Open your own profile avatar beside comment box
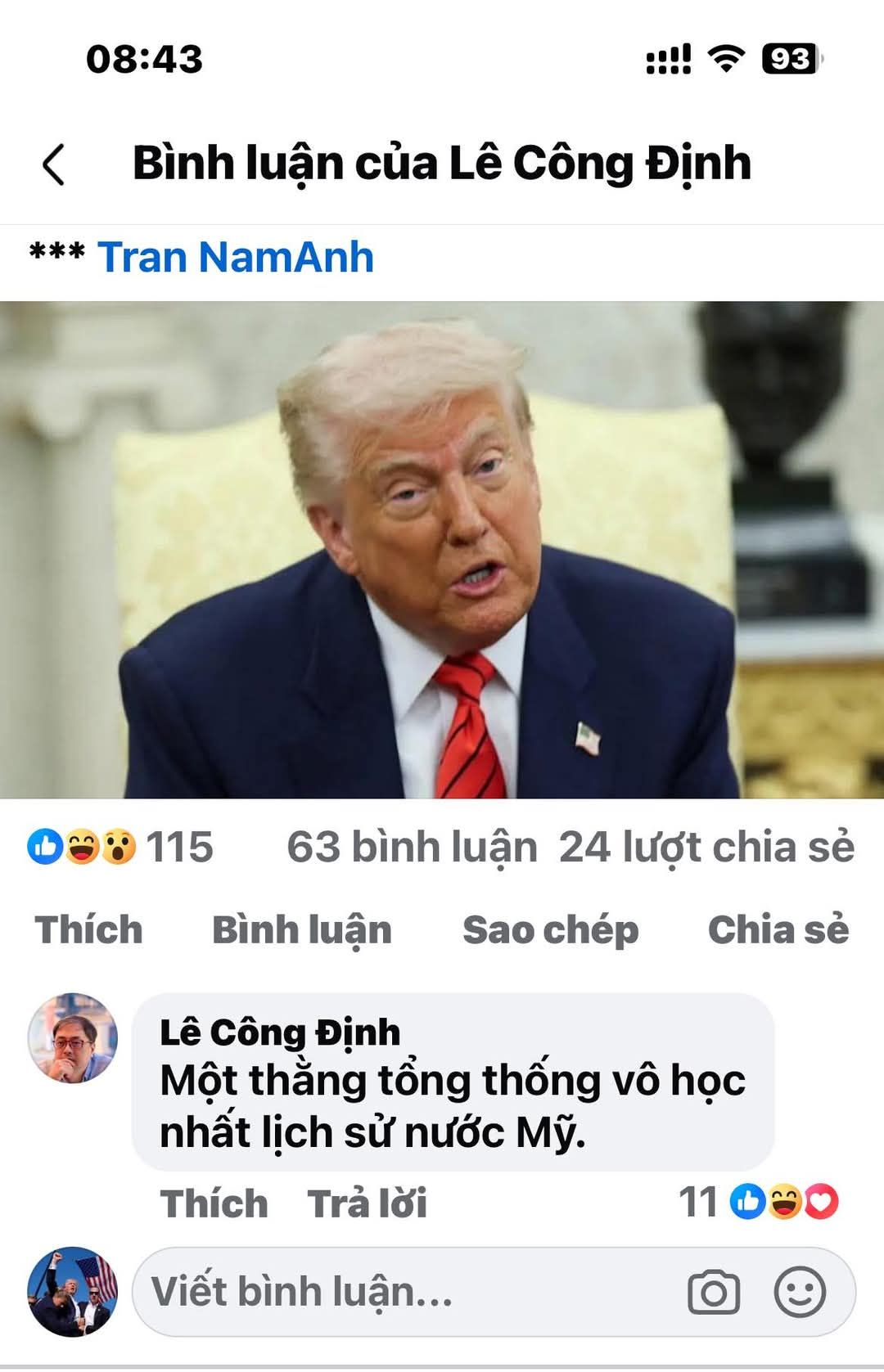 click(73, 1292)
